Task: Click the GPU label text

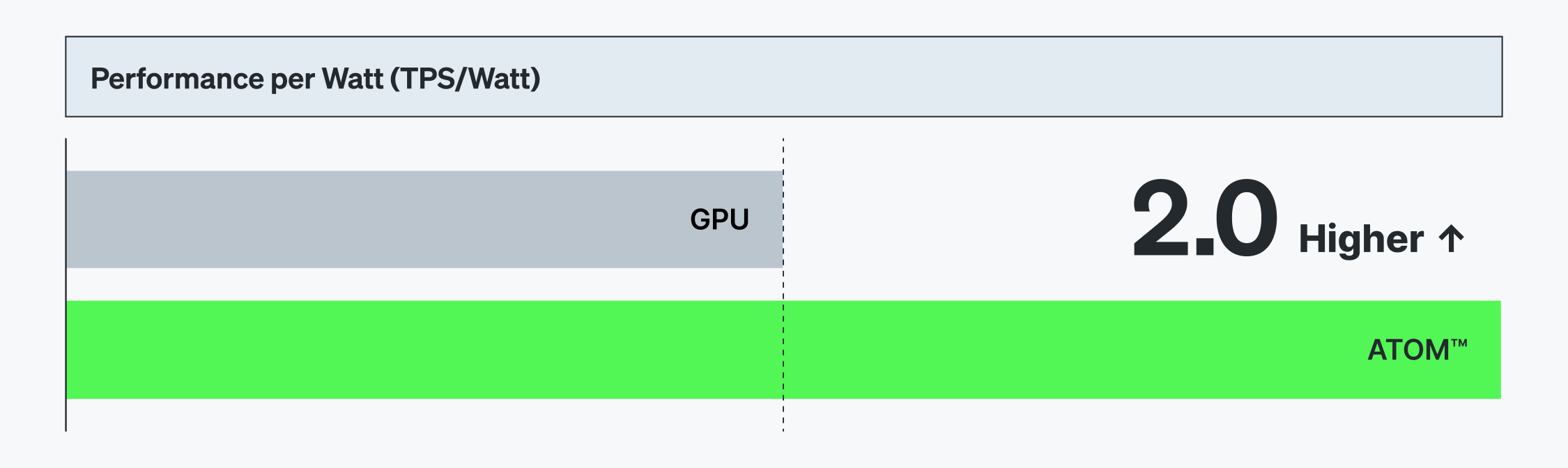Action: (719, 219)
